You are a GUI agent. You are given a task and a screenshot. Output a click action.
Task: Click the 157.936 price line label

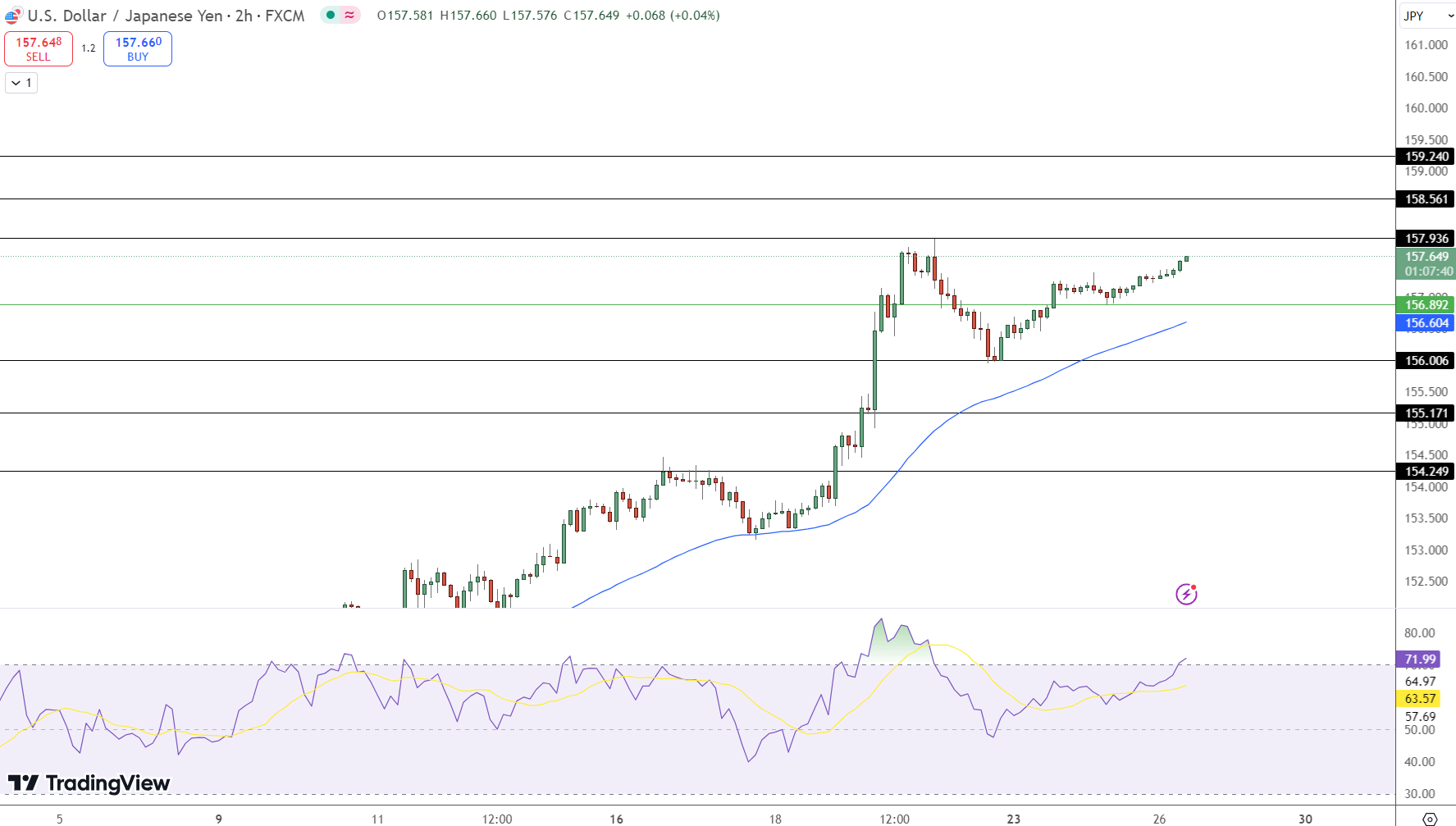click(1426, 238)
